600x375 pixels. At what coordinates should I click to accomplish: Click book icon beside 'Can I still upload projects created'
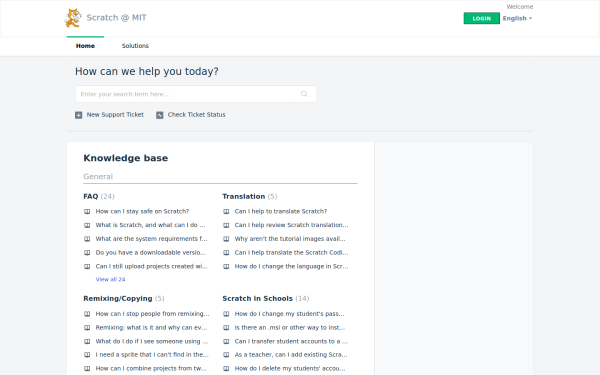(x=87, y=266)
